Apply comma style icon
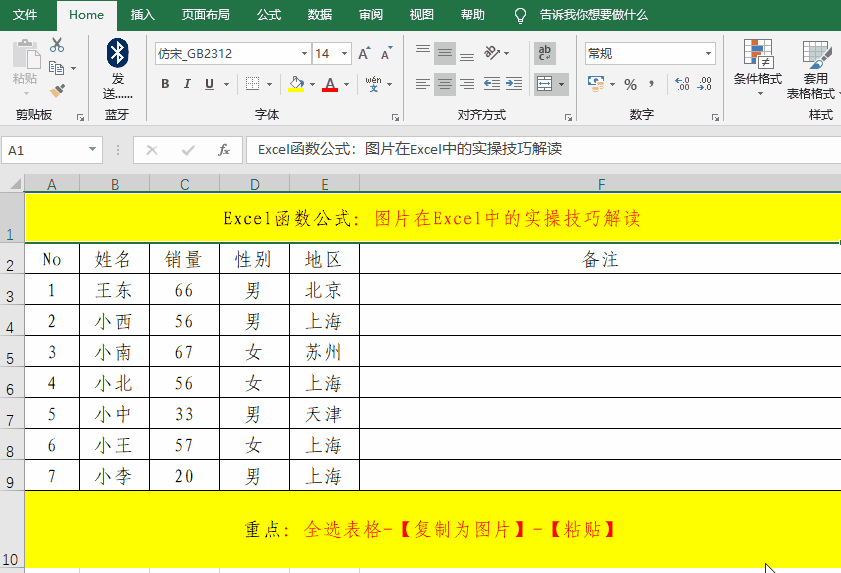The width and height of the screenshot is (841, 573). tap(651, 84)
